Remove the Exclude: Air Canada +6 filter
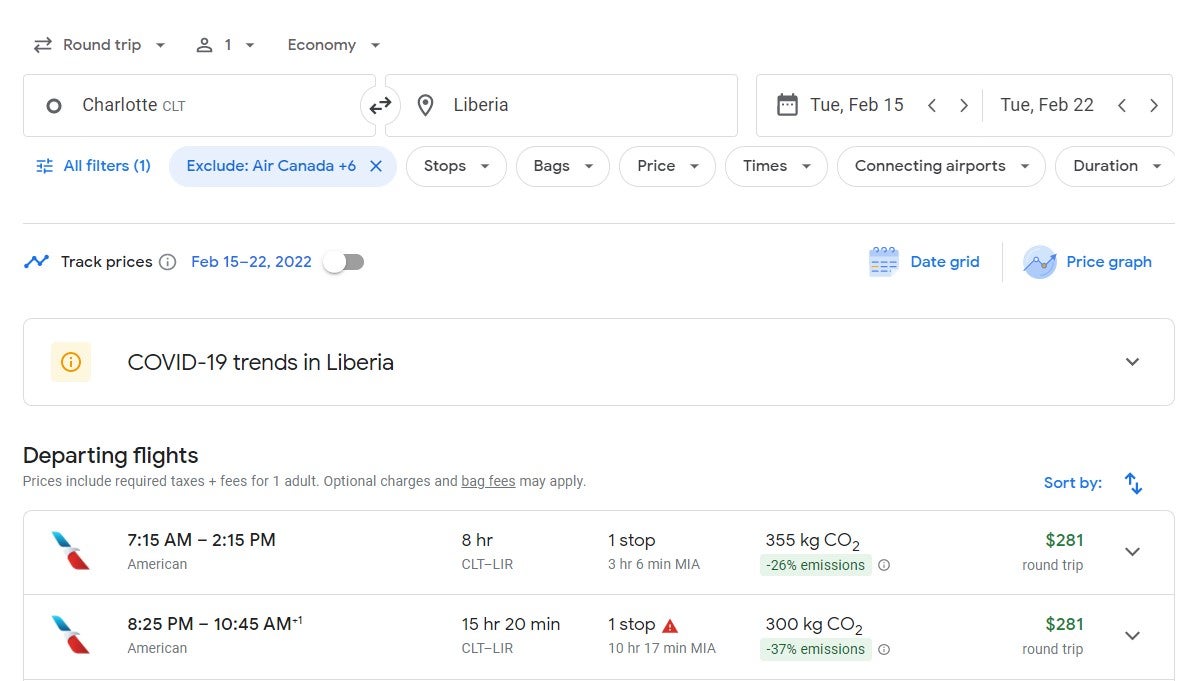1197x681 pixels. [376, 166]
